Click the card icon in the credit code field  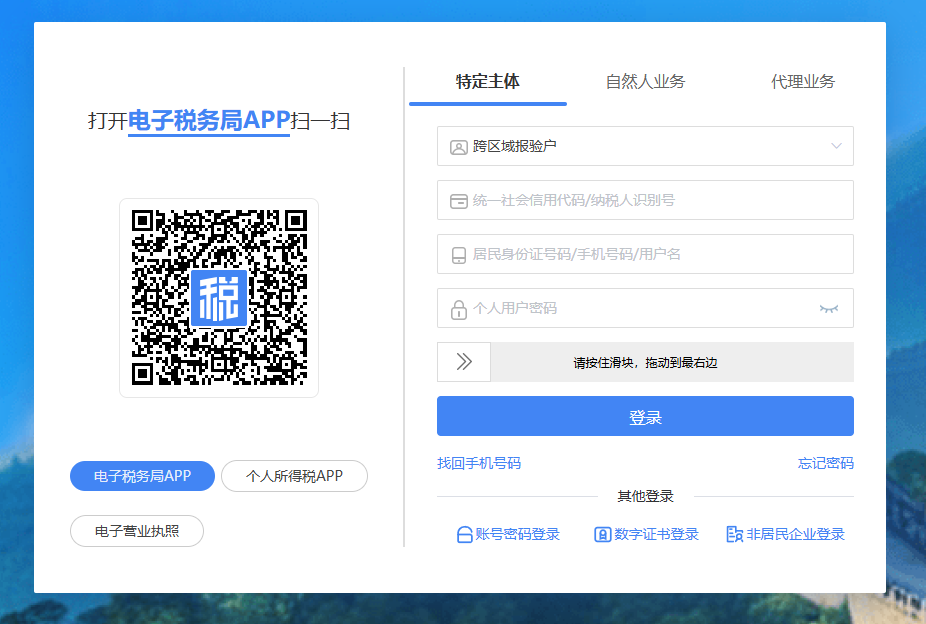click(x=459, y=201)
